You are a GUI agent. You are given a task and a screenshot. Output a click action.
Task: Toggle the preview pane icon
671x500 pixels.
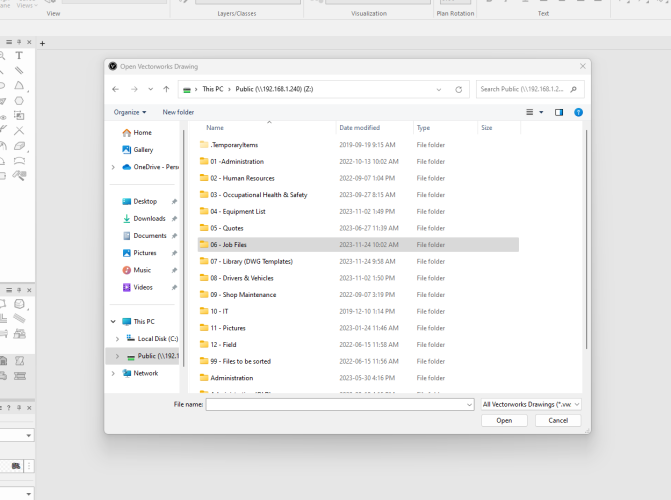pos(559,112)
